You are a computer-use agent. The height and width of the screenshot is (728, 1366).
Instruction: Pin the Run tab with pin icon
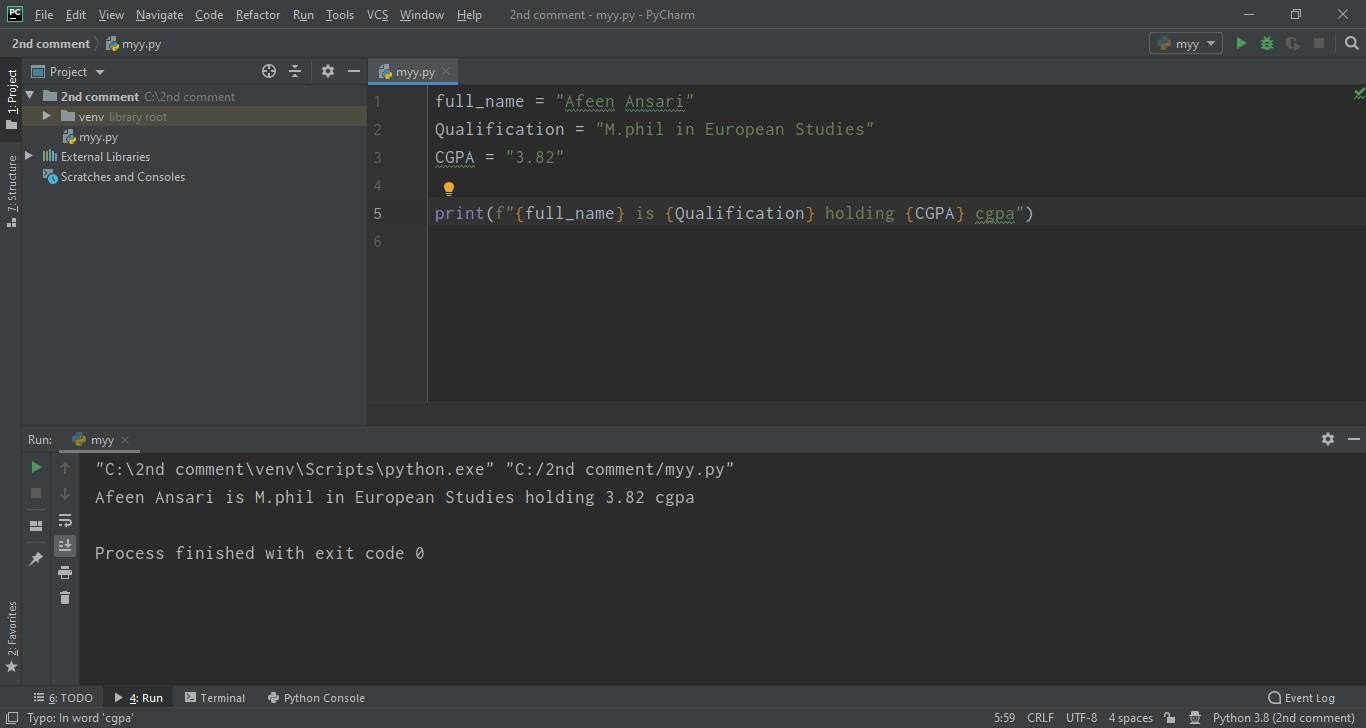36,558
